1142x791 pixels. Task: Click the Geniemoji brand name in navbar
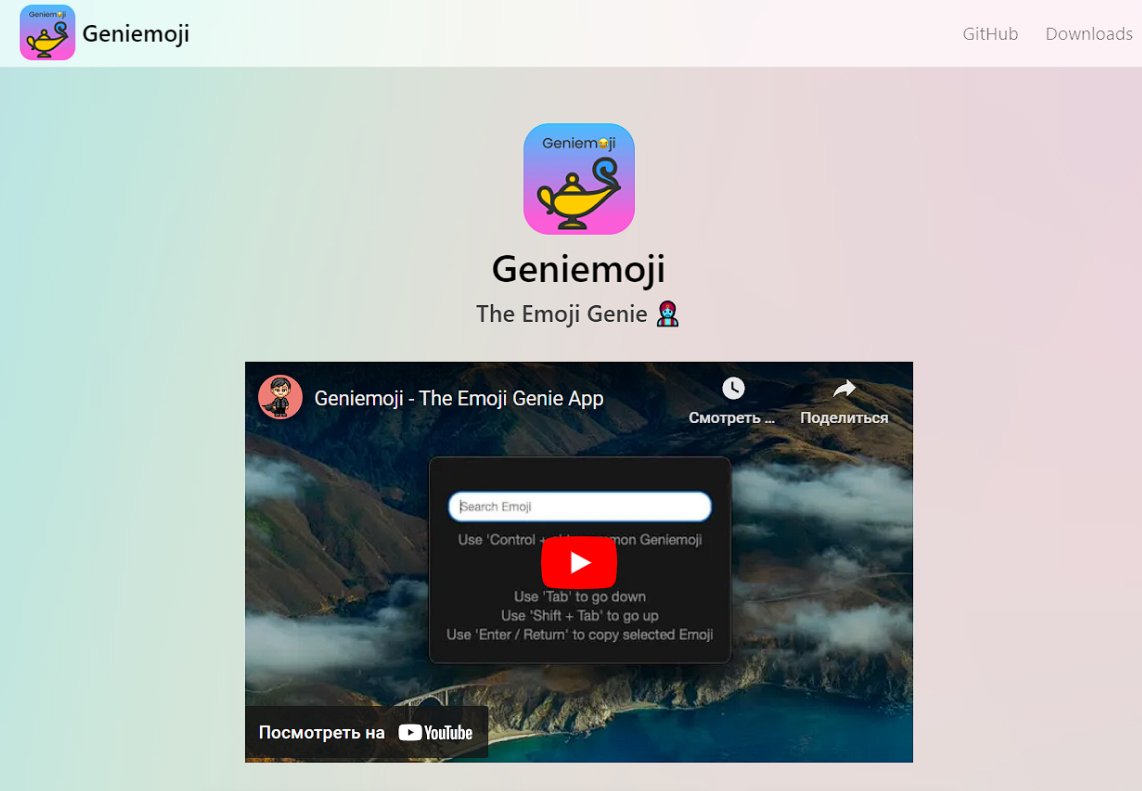[x=136, y=34]
